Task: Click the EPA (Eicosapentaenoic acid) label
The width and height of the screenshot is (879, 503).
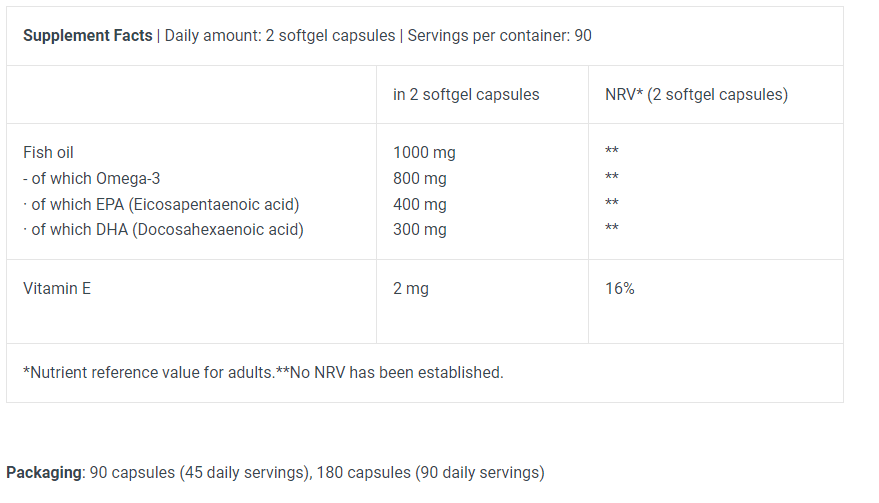Action: (165, 204)
